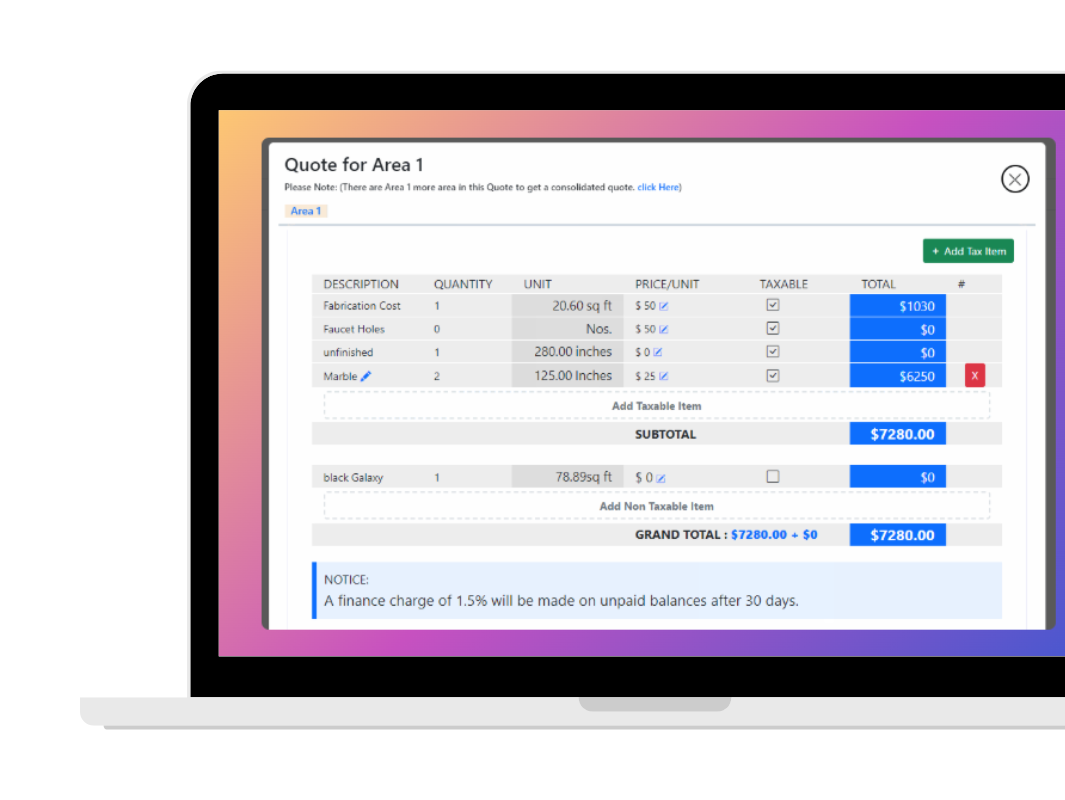Close the Quote for Area 1 dialog
Image resolution: width=1065 pixels, height=800 pixels.
(1015, 179)
